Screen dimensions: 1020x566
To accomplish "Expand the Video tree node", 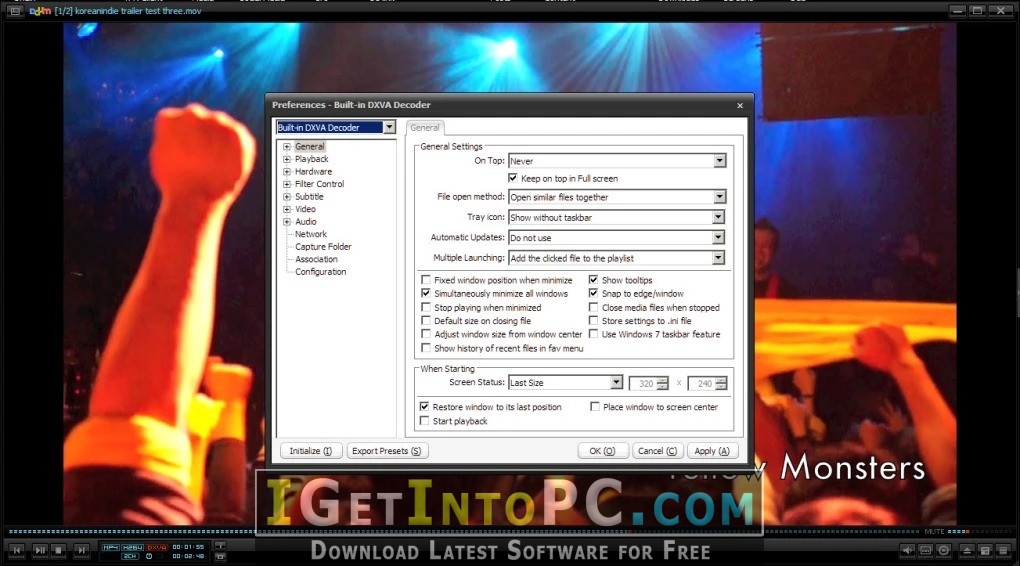I will tap(287, 209).
